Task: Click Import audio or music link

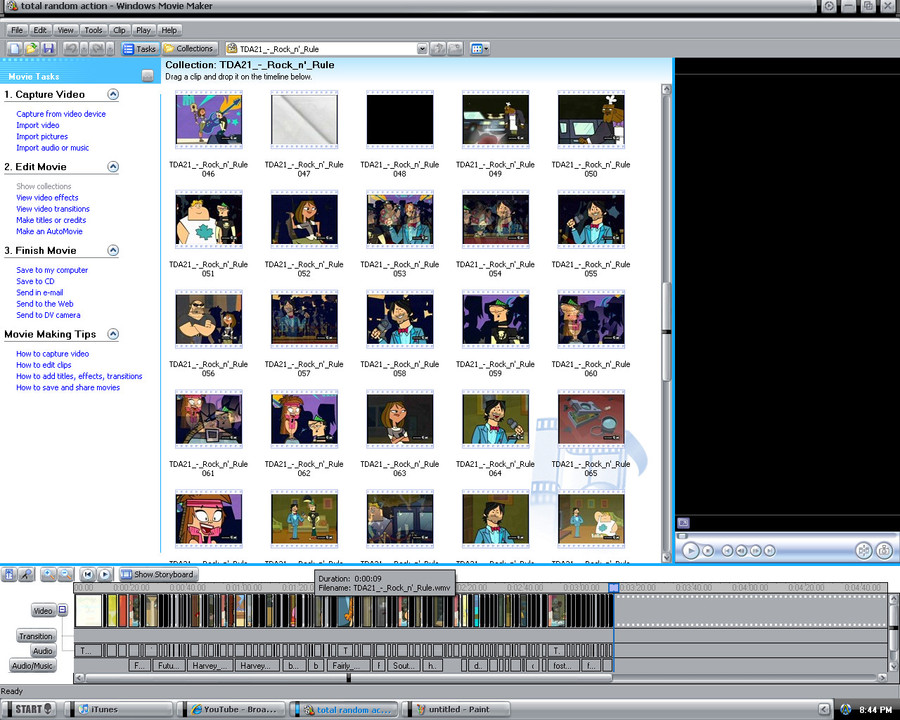Action: pos(52,148)
